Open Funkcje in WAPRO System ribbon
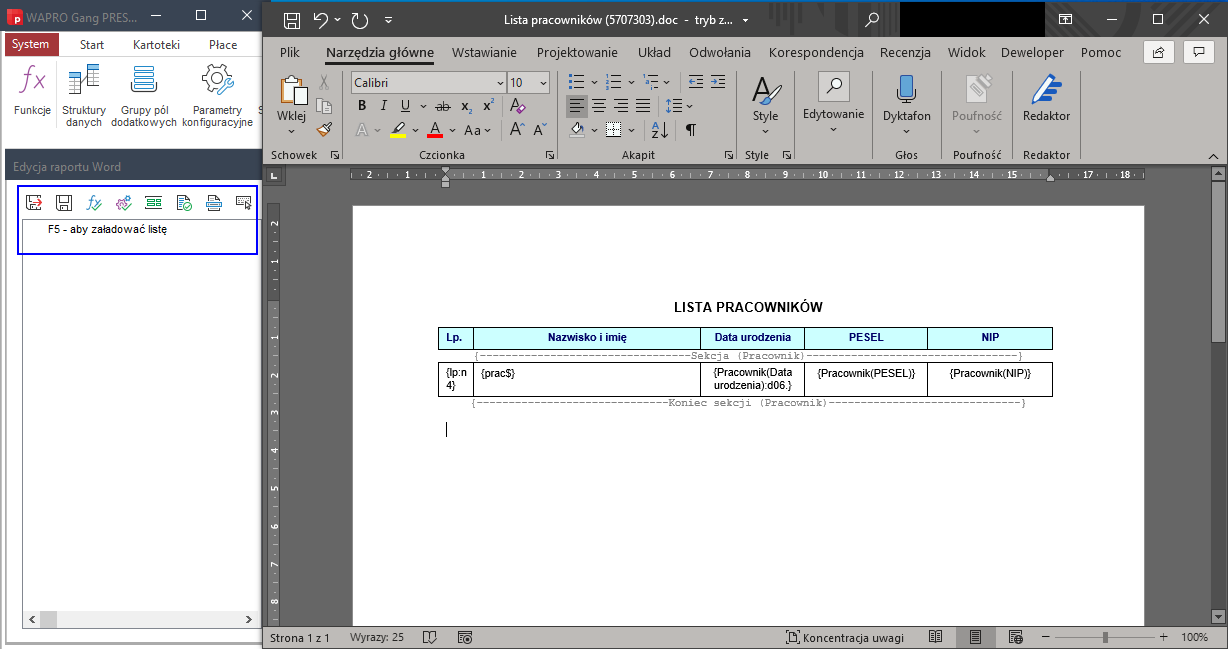 (33, 92)
